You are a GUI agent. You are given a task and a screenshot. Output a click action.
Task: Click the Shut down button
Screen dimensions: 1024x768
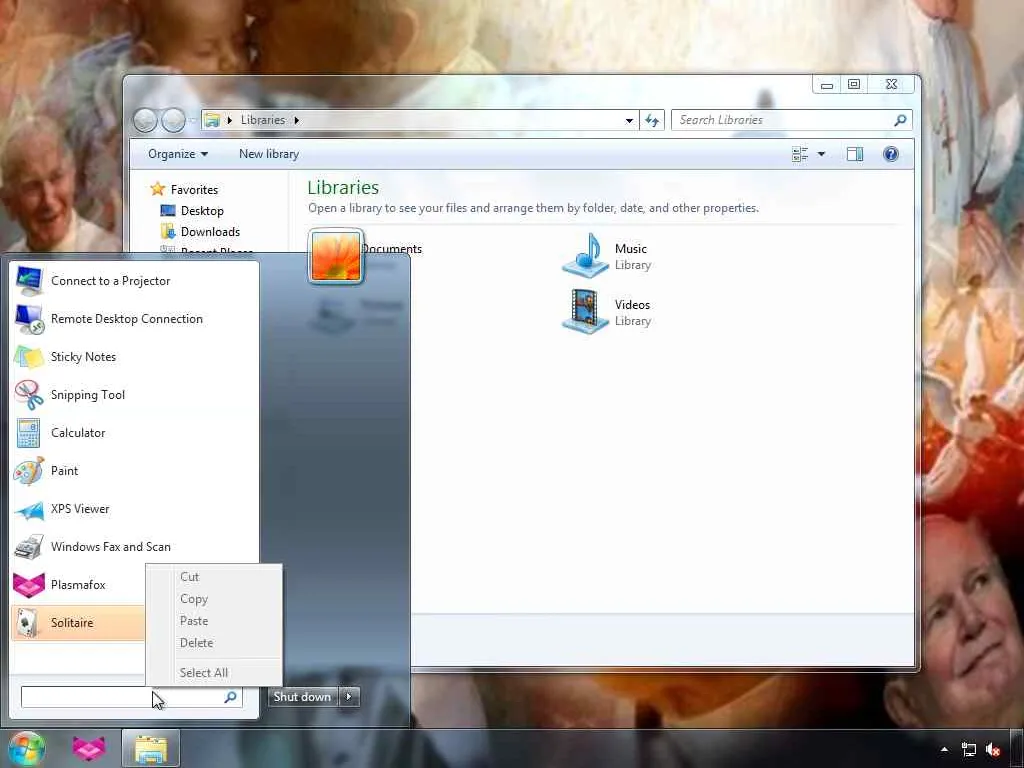tap(303, 697)
